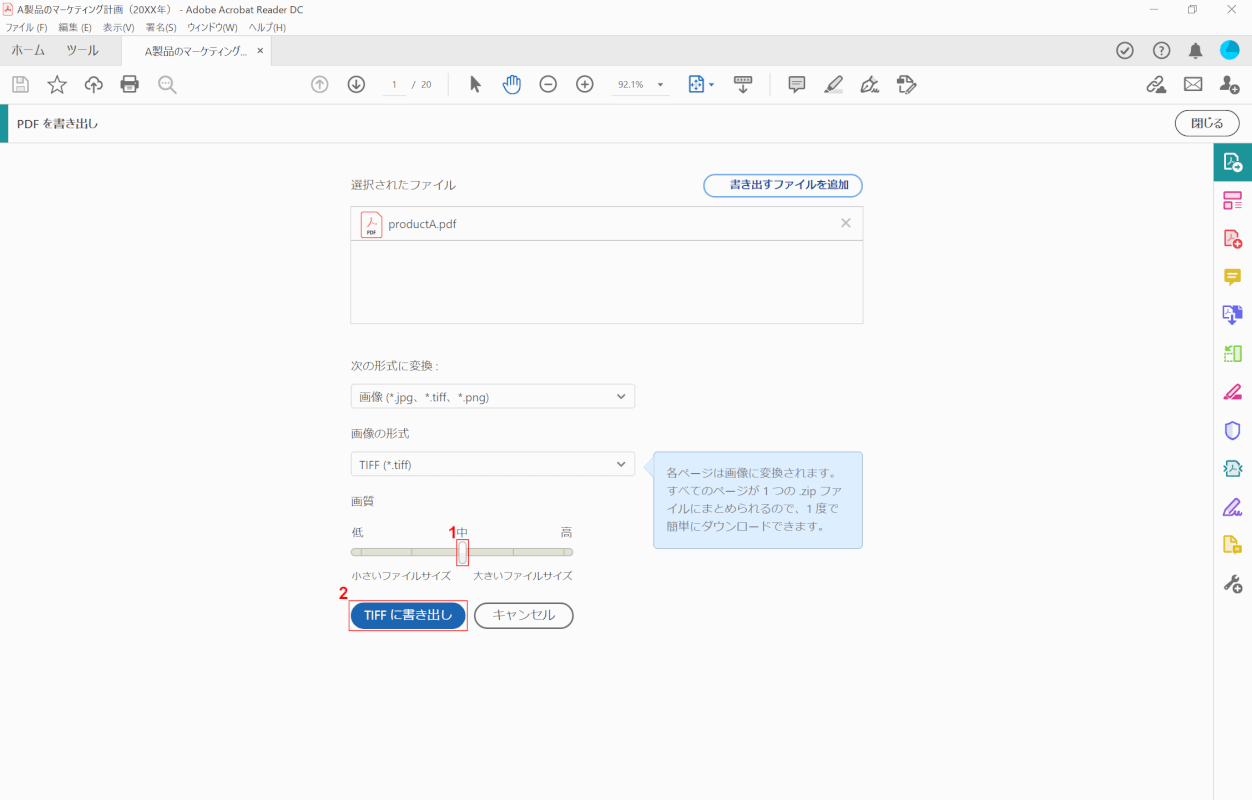The width and height of the screenshot is (1252, 800).
Task: Remove productA.pdf with the X button
Action: pos(846,223)
